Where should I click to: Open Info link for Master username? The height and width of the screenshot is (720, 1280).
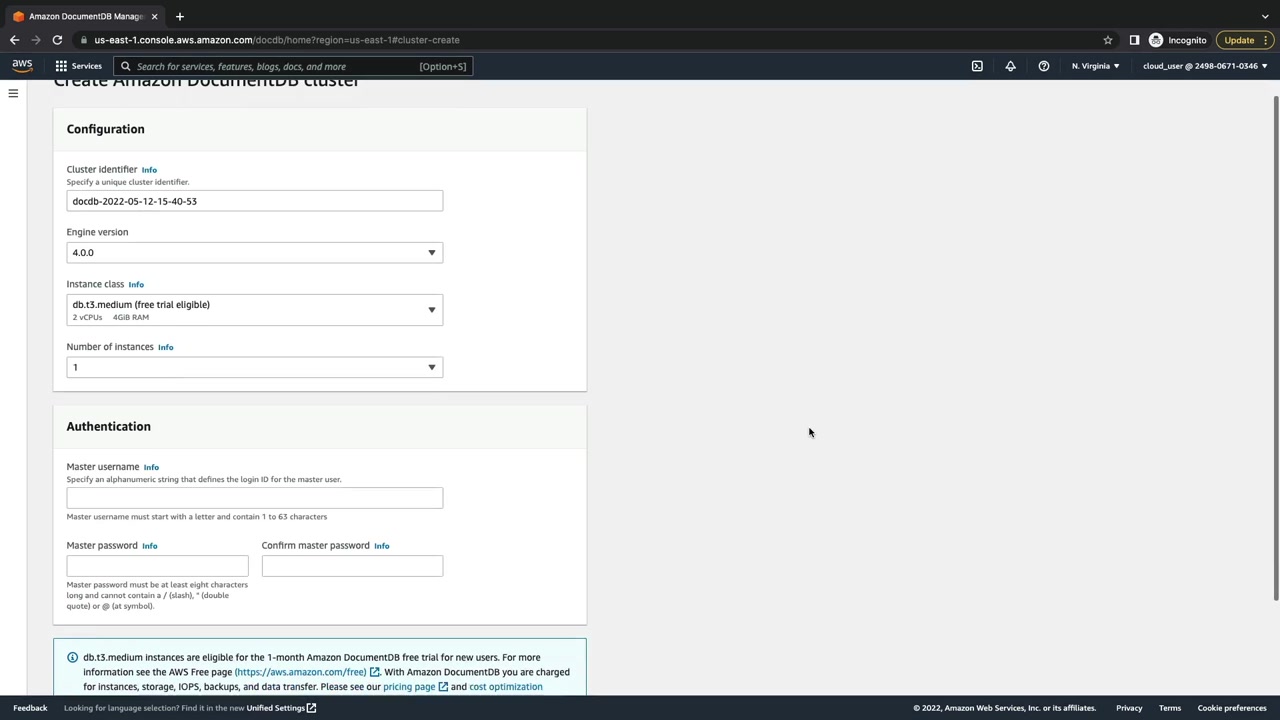pyautogui.click(x=151, y=467)
